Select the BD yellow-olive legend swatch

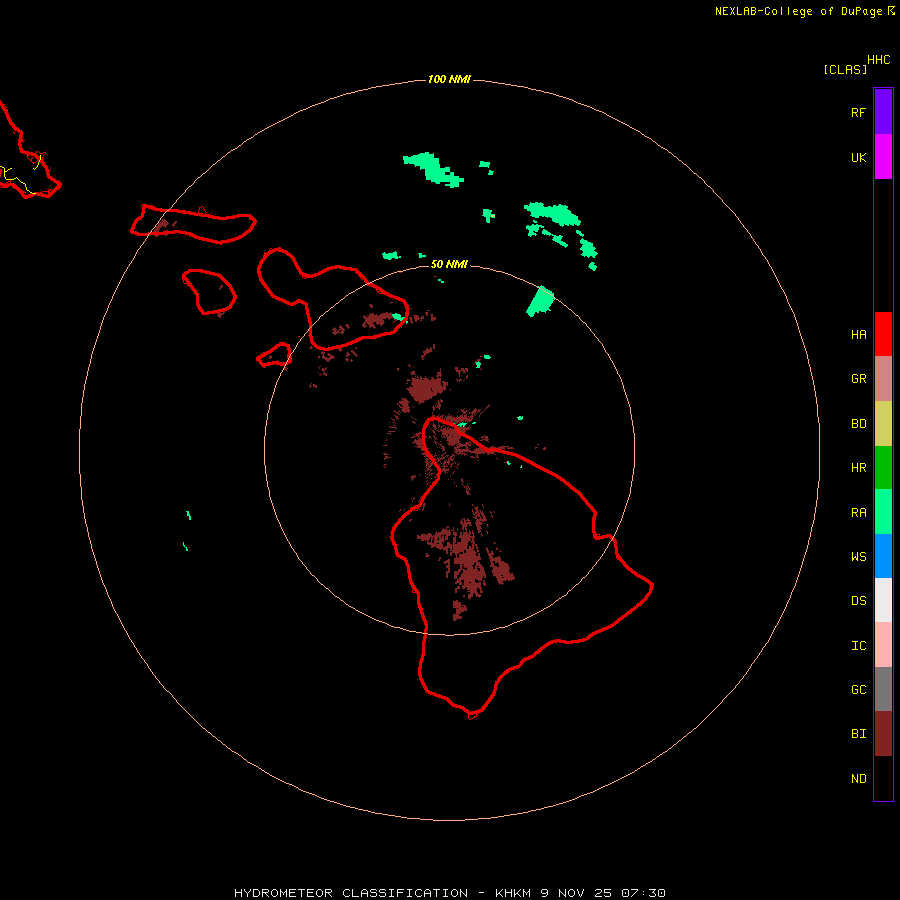883,423
